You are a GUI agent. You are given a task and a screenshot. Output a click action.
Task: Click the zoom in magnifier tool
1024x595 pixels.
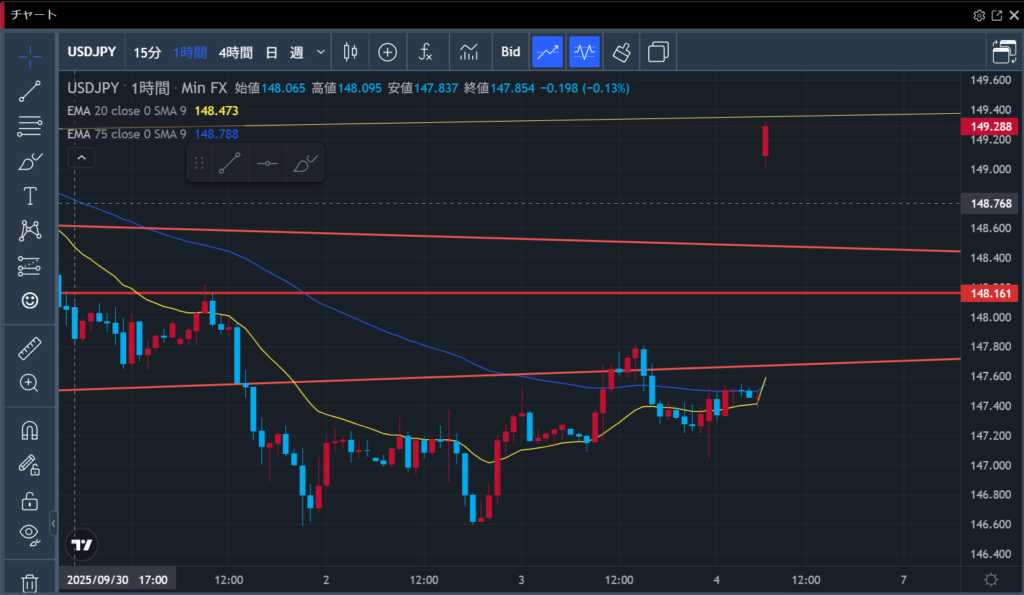pyautogui.click(x=30, y=383)
